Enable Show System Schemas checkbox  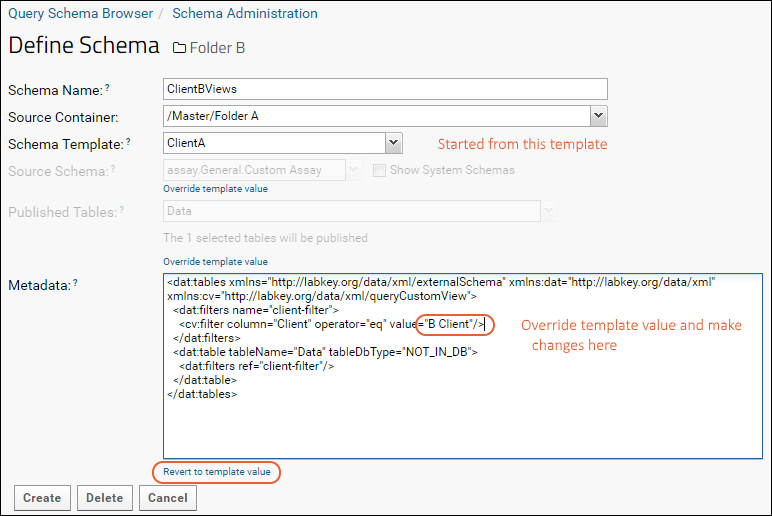click(x=379, y=170)
